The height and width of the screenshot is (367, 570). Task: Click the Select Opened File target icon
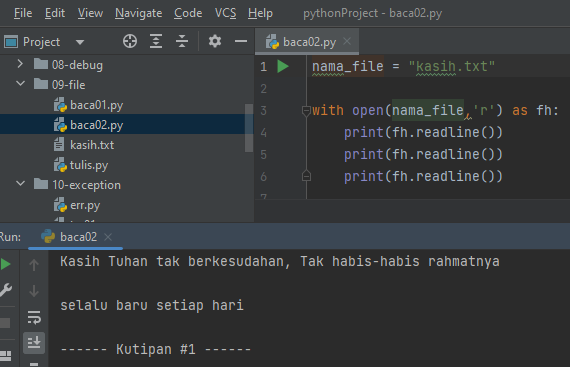click(x=130, y=41)
